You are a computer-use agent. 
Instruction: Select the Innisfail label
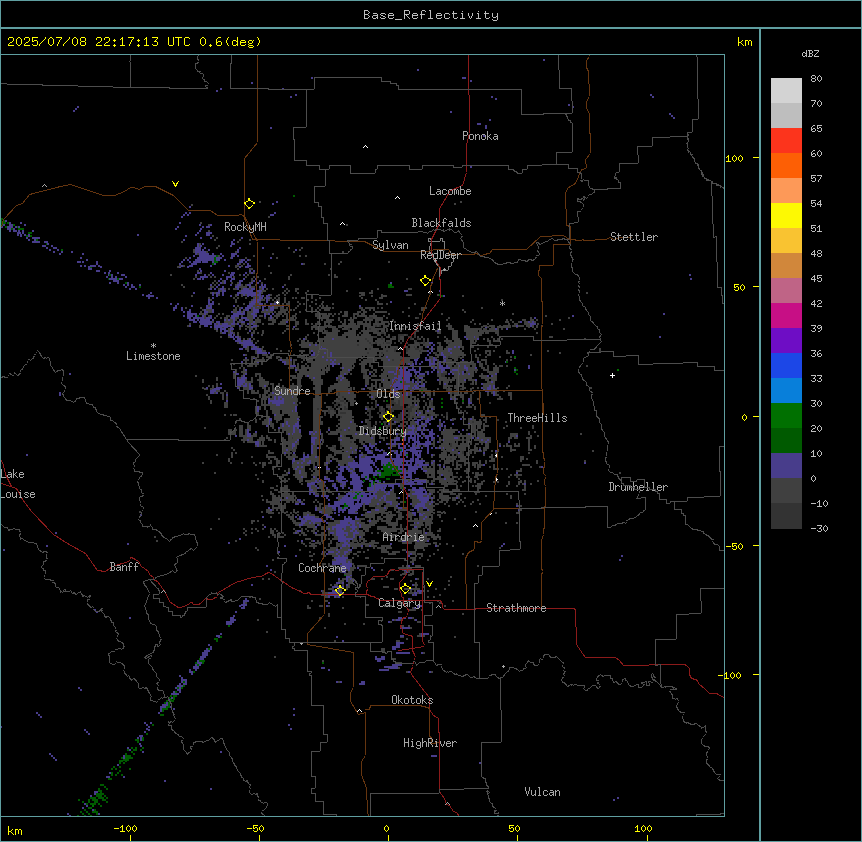[x=415, y=326]
